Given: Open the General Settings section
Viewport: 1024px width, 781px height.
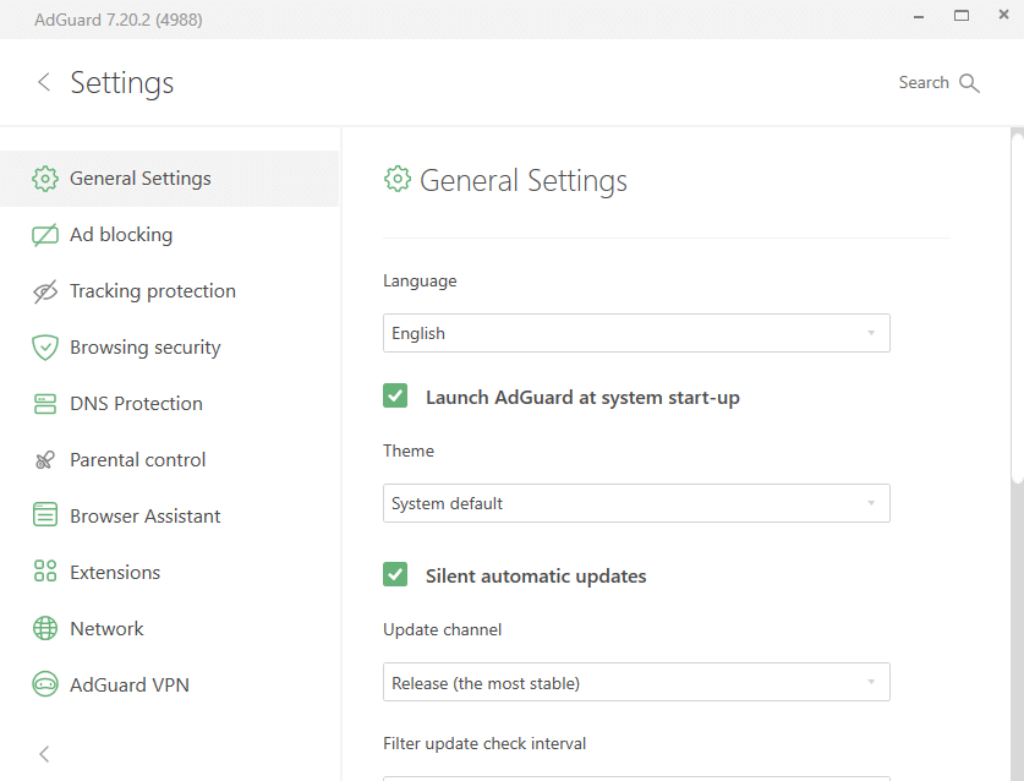Looking at the screenshot, I should pos(169,178).
